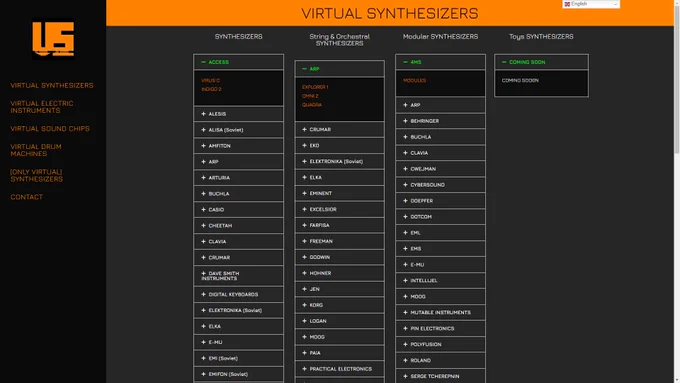
Task: Expand BUCHLA in Synthesizers column
Action: 239,193
